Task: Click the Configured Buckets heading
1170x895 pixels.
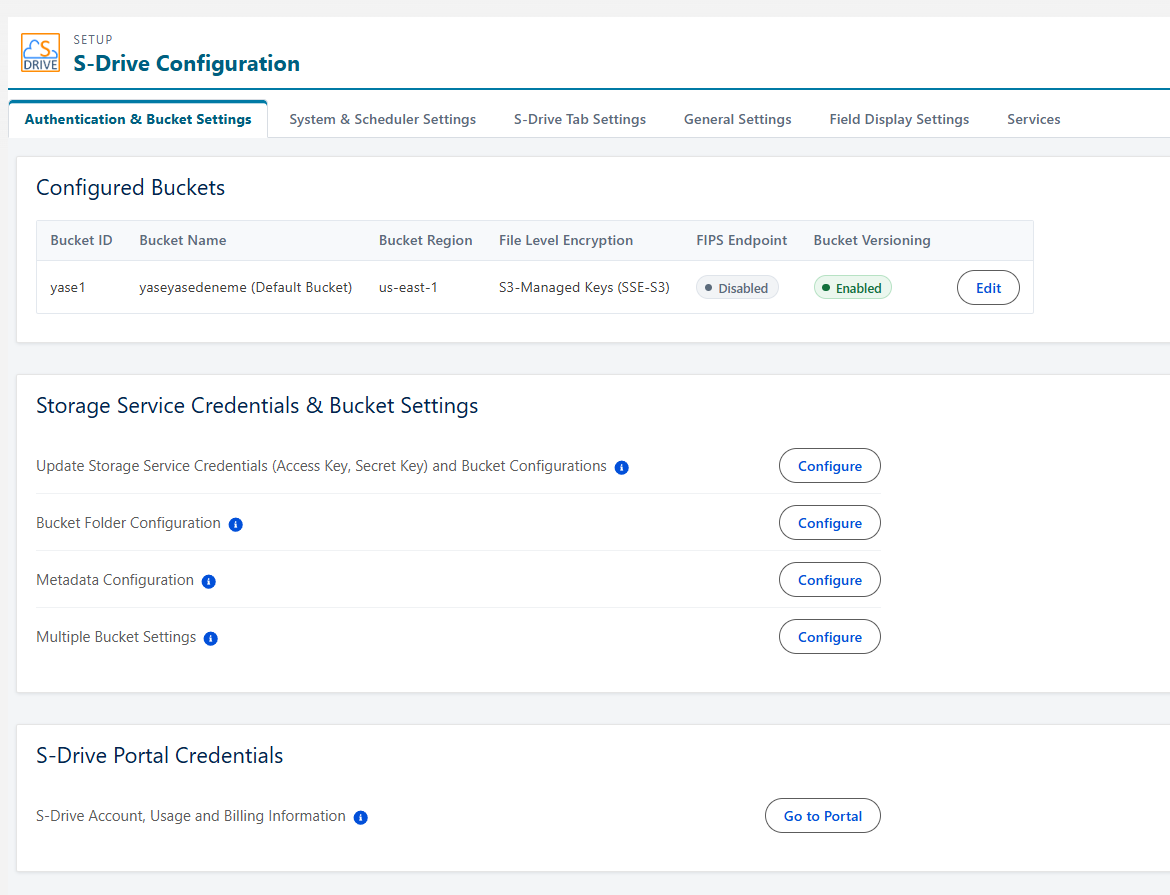Action: [131, 187]
